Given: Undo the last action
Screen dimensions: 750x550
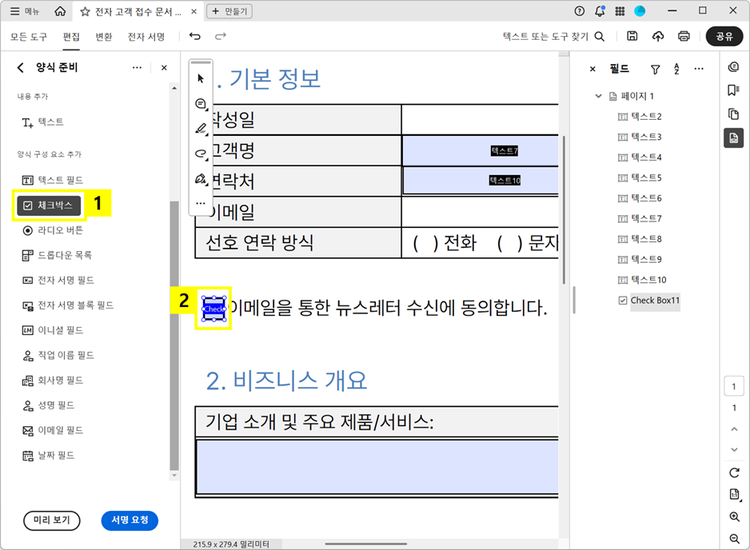Looking at the screenshot, I should tap(195, 36).
